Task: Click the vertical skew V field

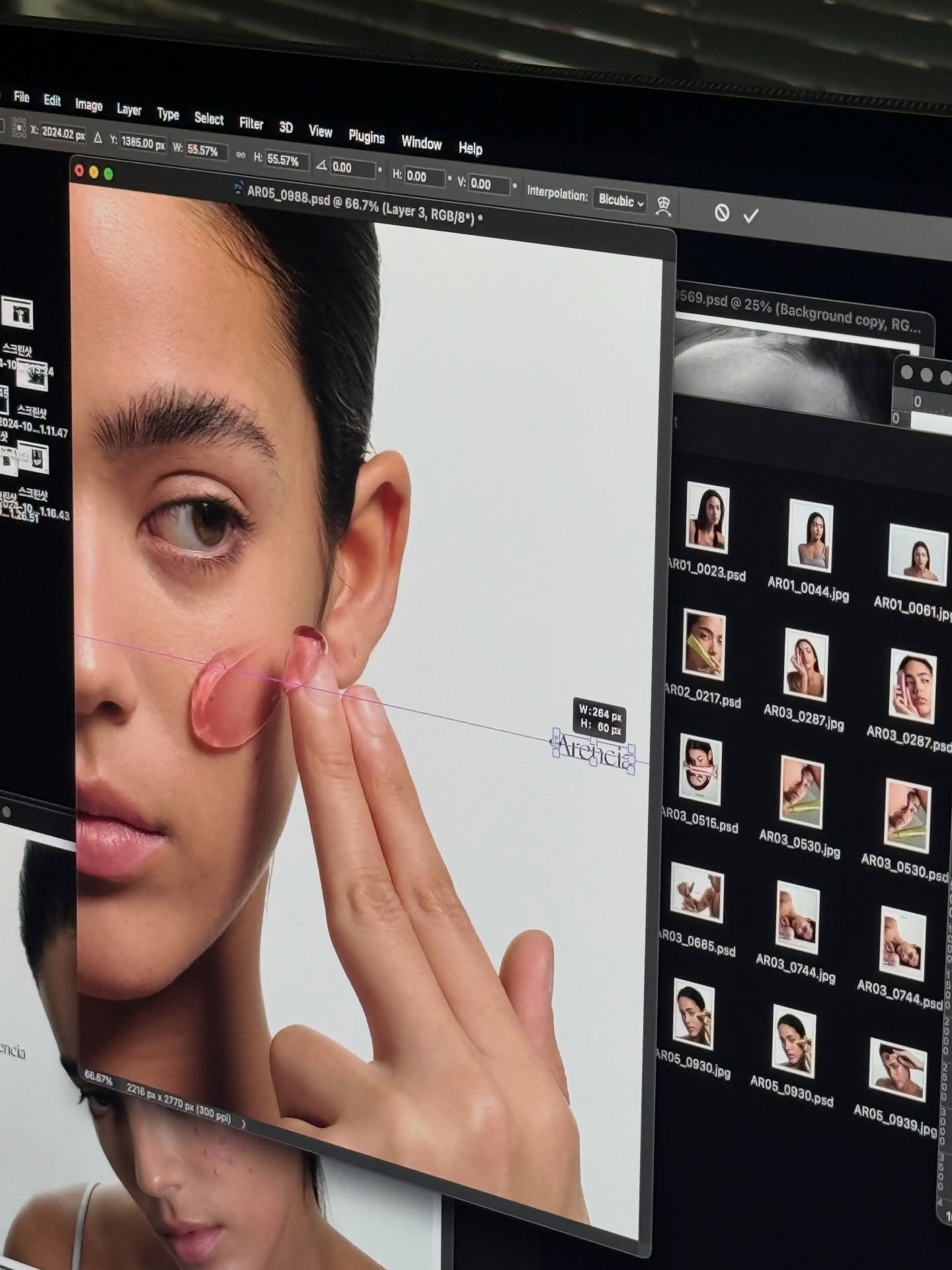Action: coord(490,185)
